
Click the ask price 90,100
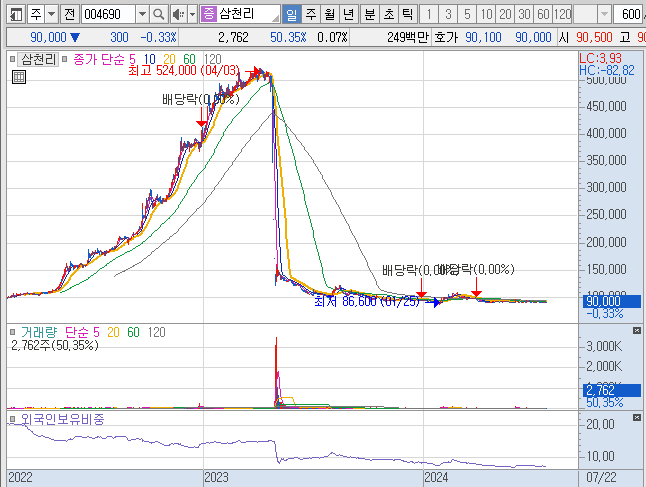(483, 37)
